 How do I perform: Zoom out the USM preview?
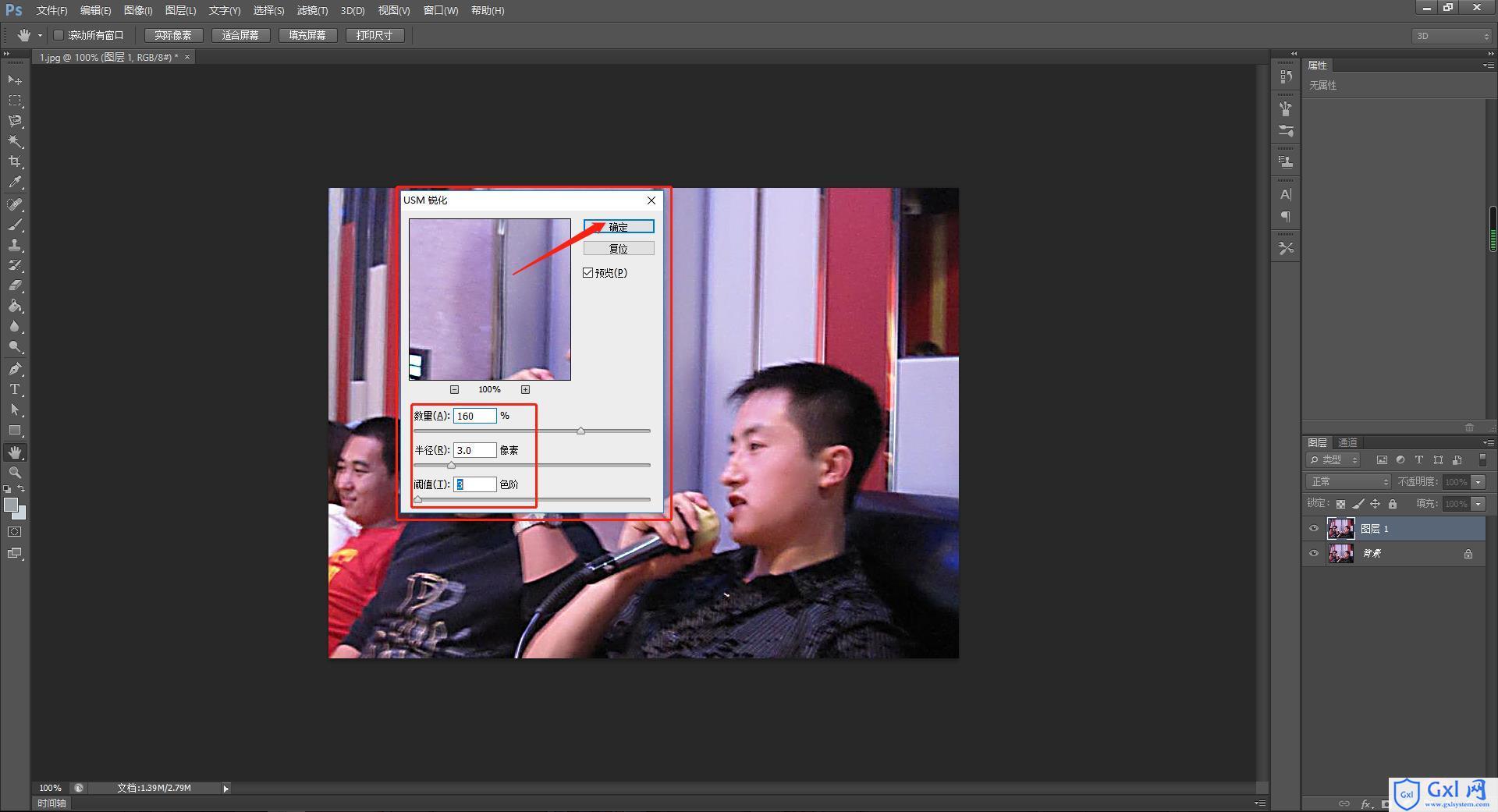(x=454, y=389)
